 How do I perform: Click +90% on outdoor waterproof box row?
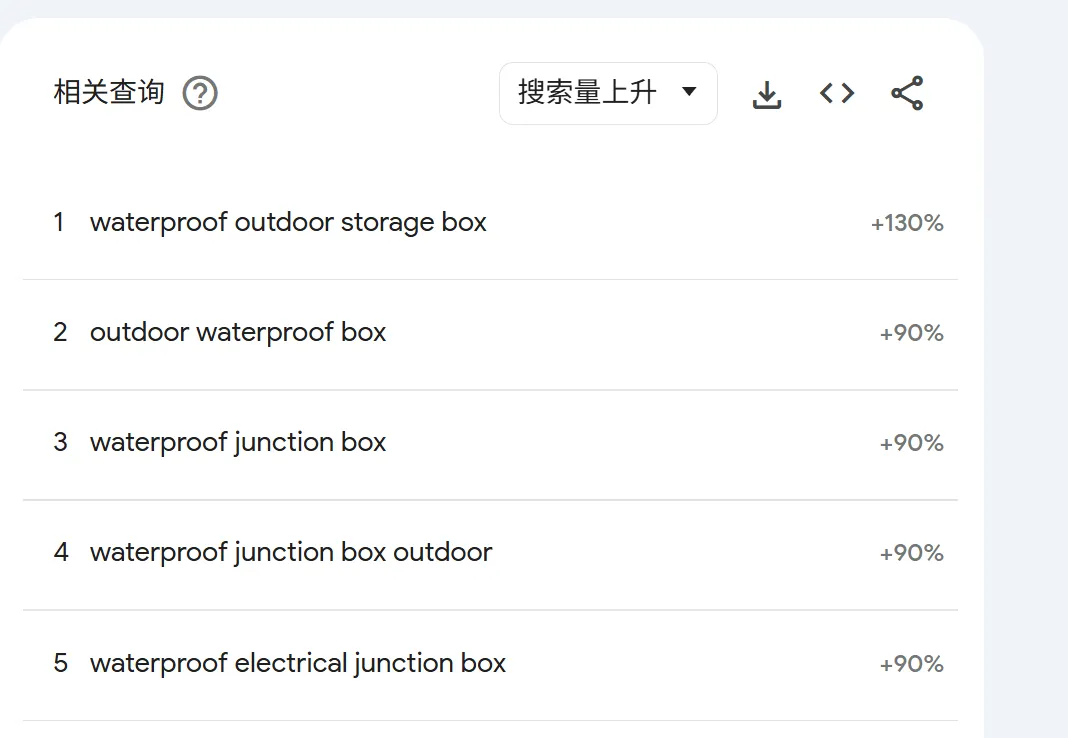click(911, 333)
